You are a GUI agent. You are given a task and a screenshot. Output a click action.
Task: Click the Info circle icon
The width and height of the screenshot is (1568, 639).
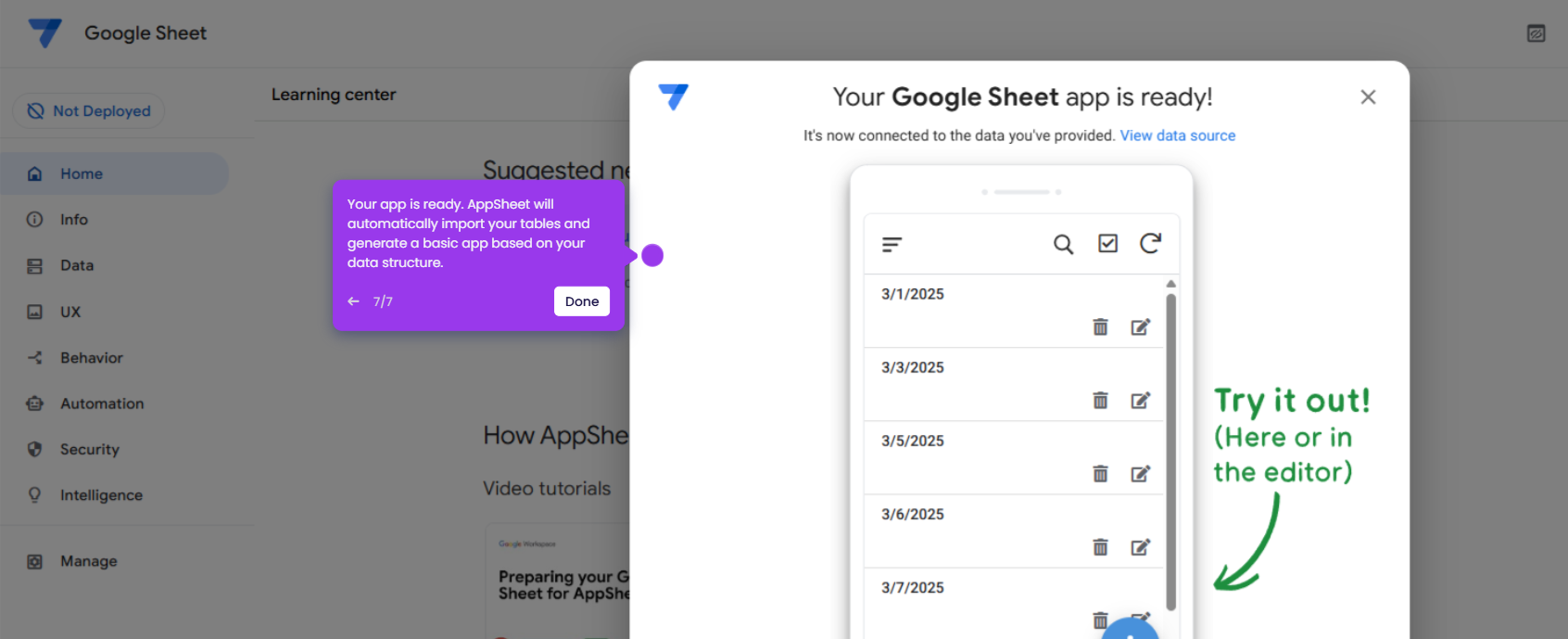pyautogui.click(x=34, y=220)
